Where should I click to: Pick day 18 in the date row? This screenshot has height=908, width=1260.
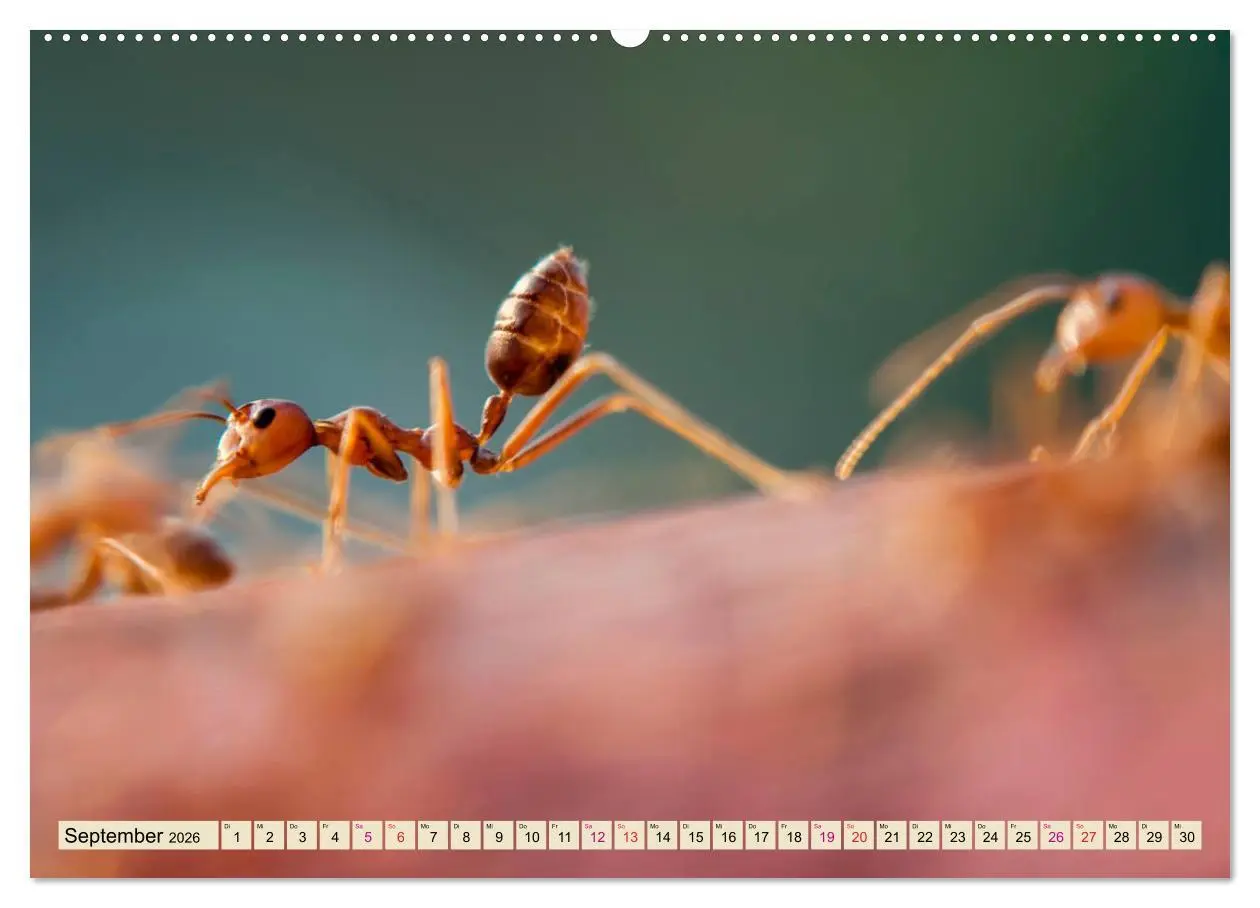[793, 836]
